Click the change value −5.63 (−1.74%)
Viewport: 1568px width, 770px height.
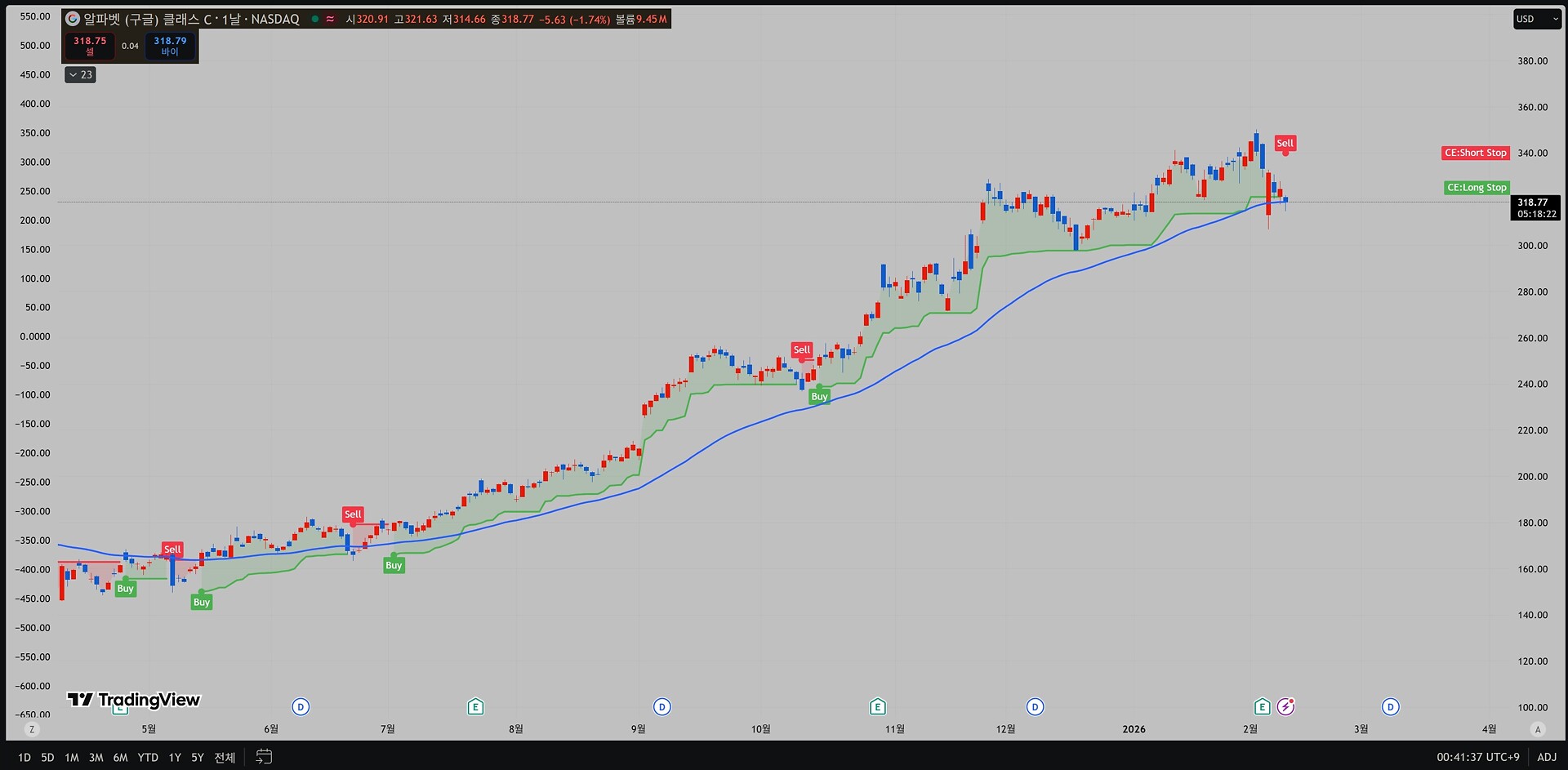[x=575, y=19]
